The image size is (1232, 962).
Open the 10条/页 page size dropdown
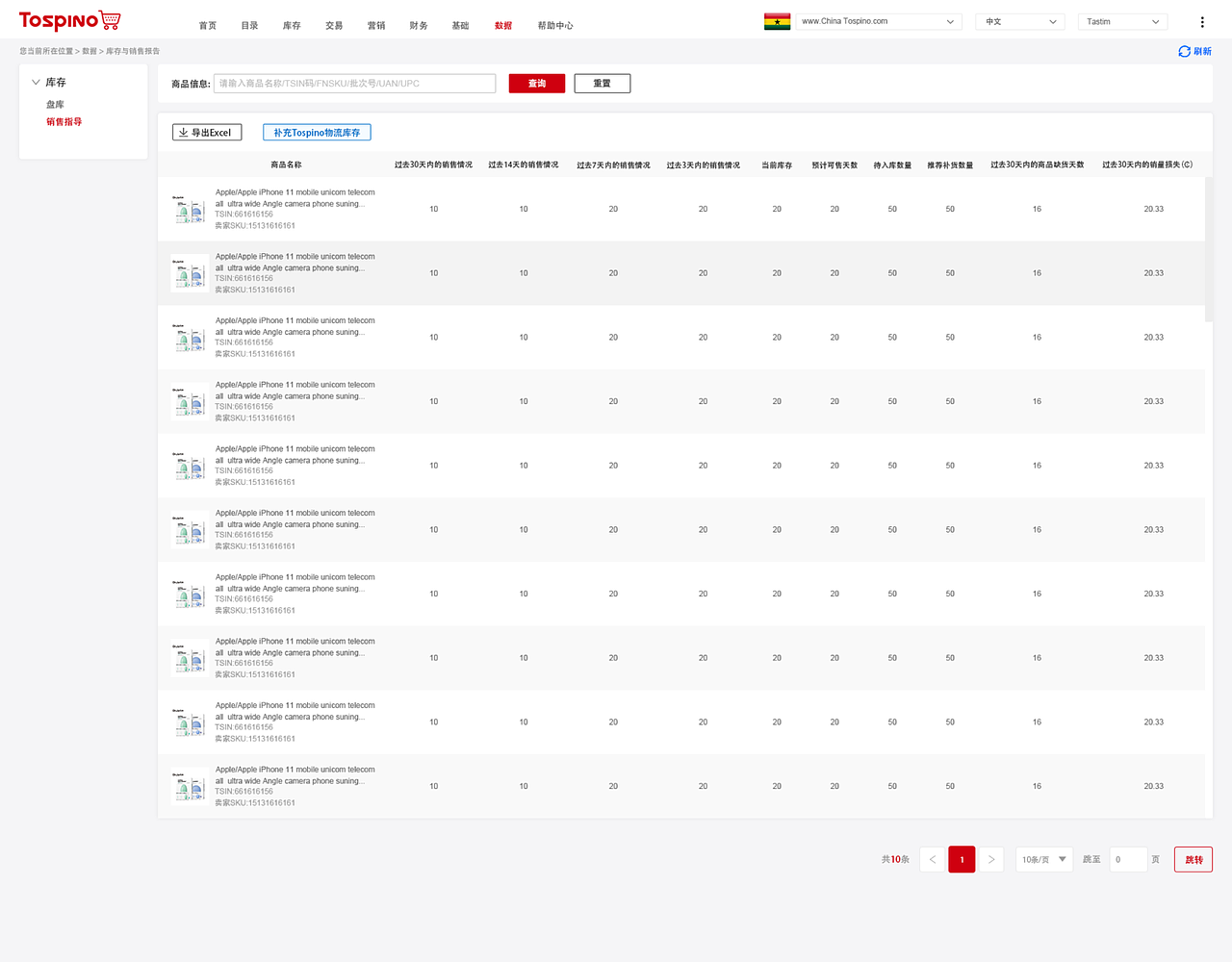pos(1044,859)
